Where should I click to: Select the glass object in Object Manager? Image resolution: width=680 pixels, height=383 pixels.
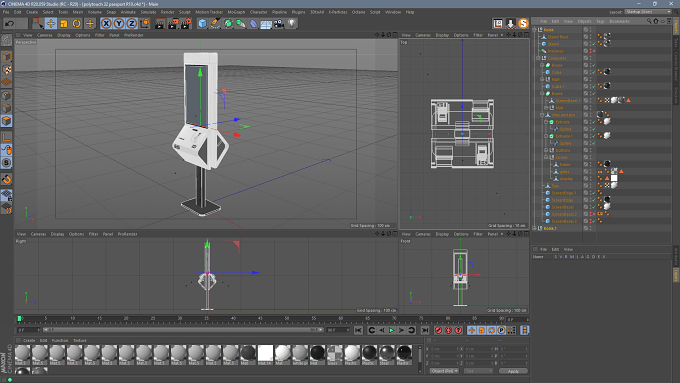pyautogui.click(x=564, y=172)
